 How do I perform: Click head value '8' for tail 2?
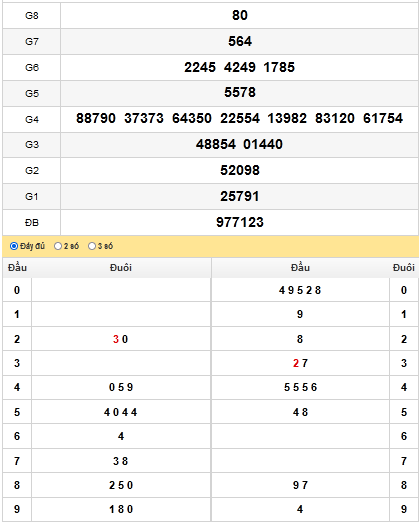click(300, 339)
